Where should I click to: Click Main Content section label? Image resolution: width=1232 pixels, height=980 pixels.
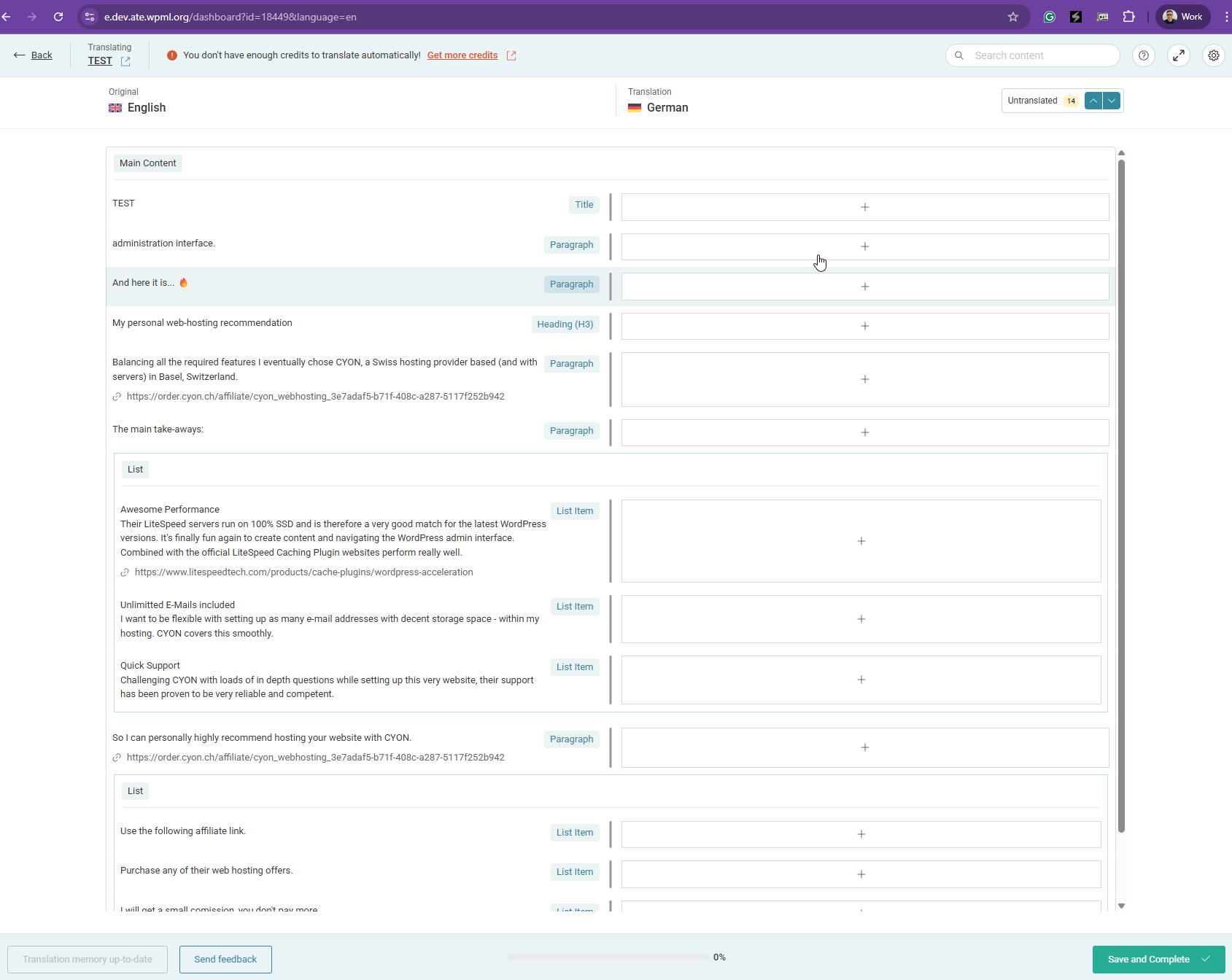click(x=148, y=163)
